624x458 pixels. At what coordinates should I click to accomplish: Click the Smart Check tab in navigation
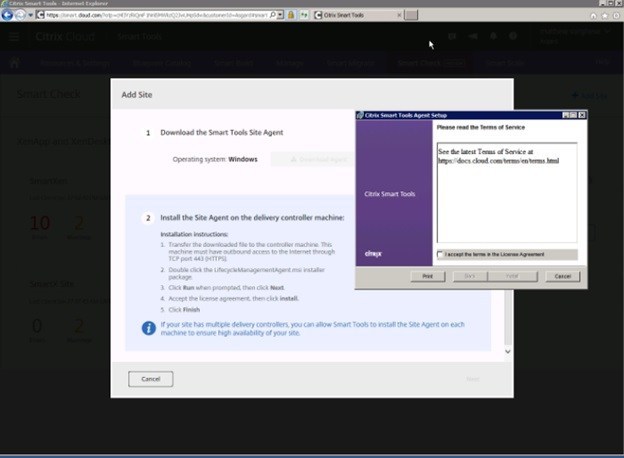431,62
